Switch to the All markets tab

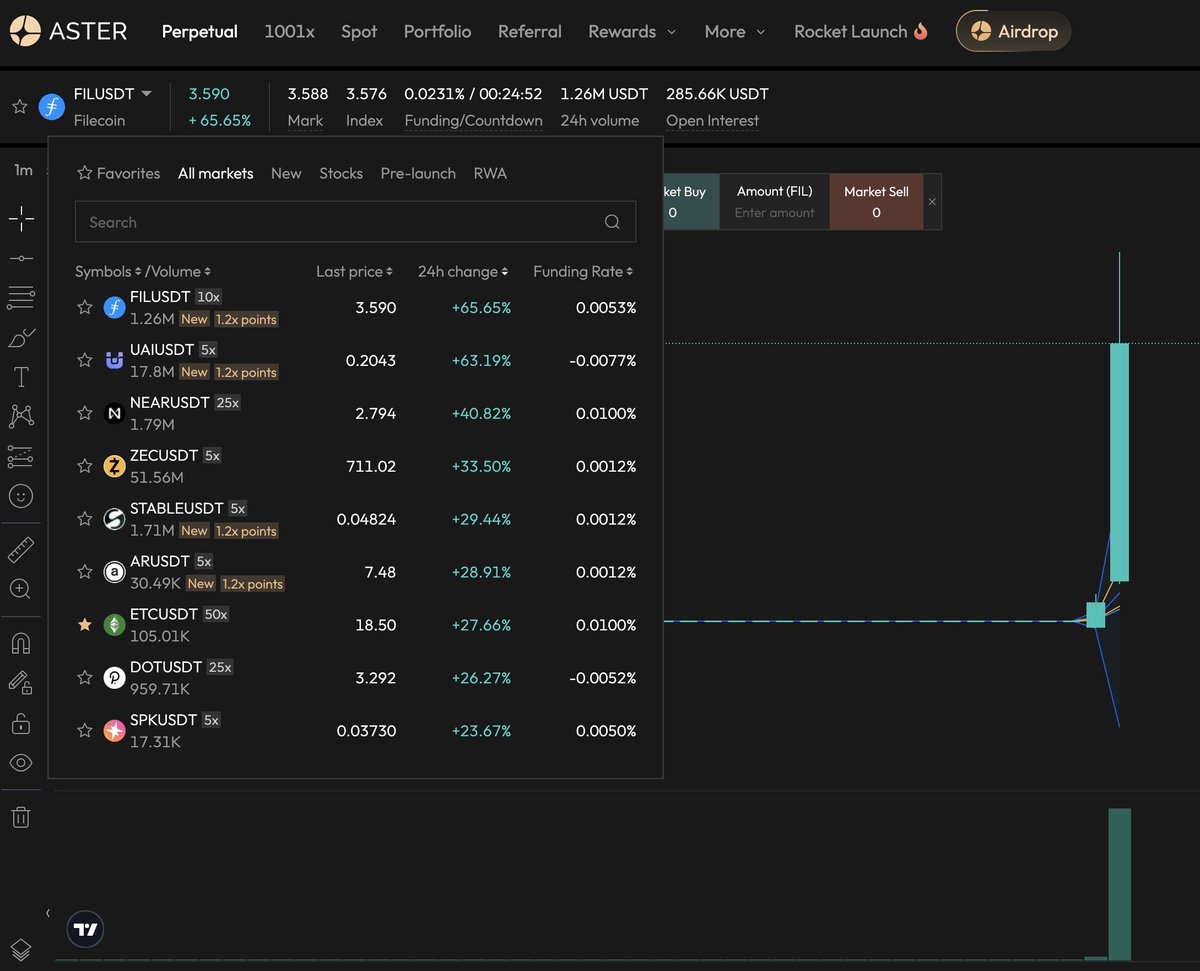tap(216, 173)
